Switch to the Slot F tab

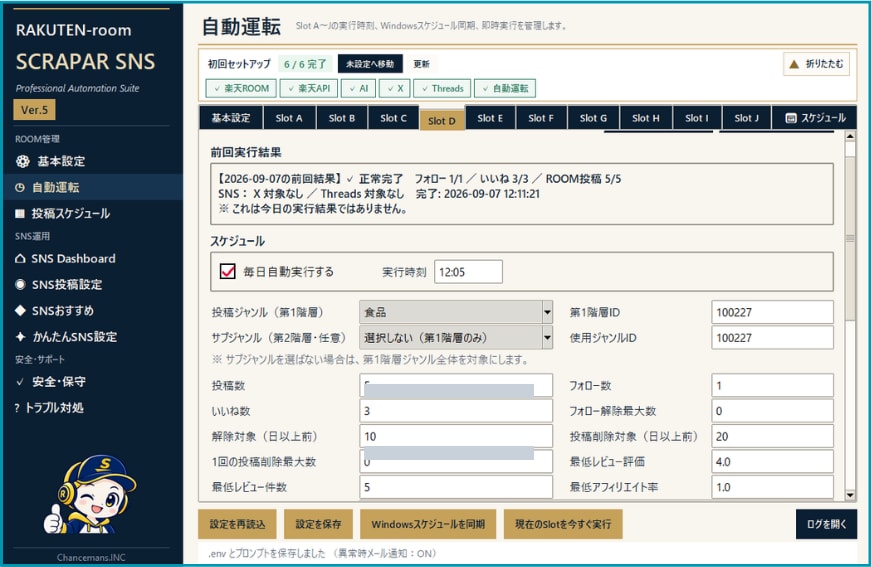(x=541, y=118)
